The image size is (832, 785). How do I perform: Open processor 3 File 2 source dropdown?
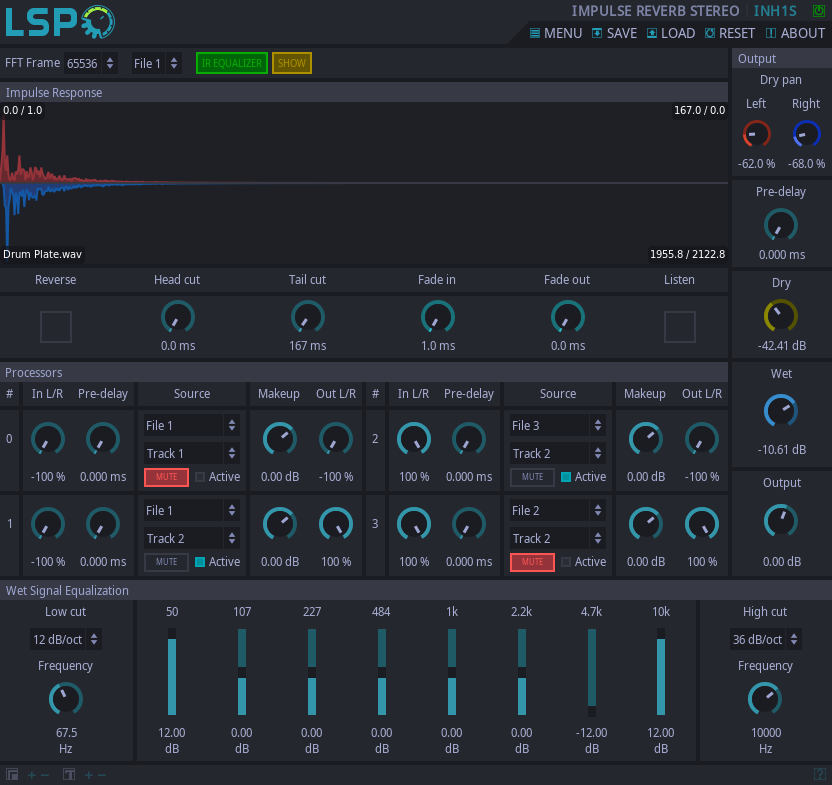[x=558, y=510]
